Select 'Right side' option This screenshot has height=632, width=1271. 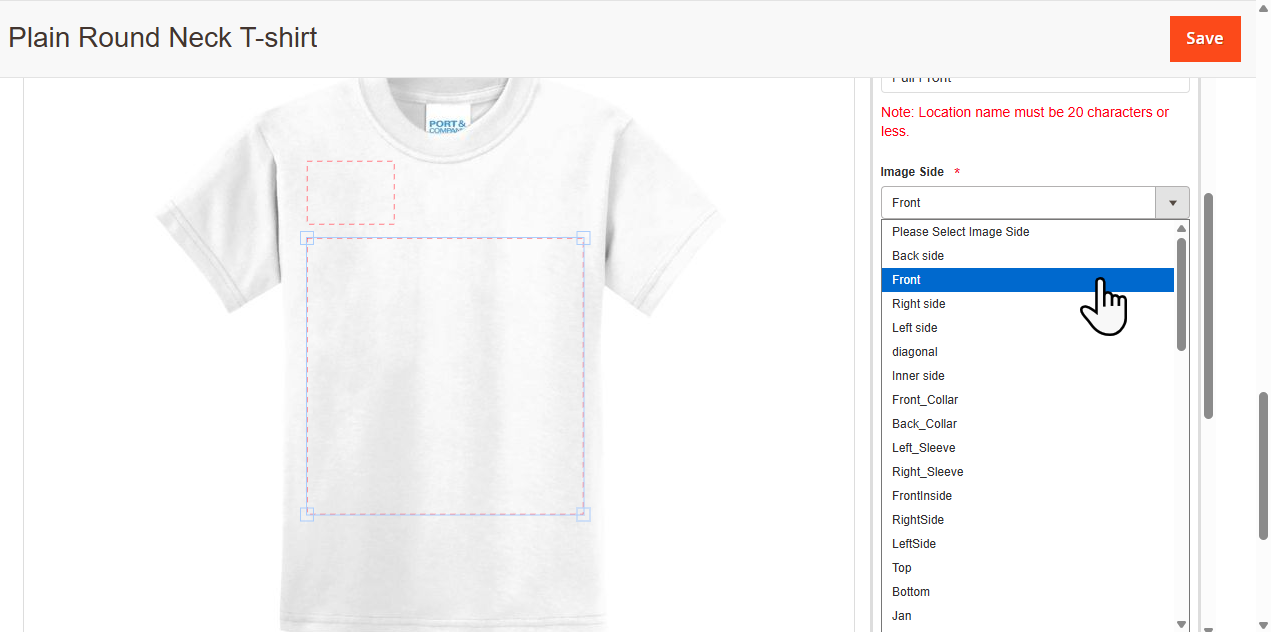click(x=918, y=304)
